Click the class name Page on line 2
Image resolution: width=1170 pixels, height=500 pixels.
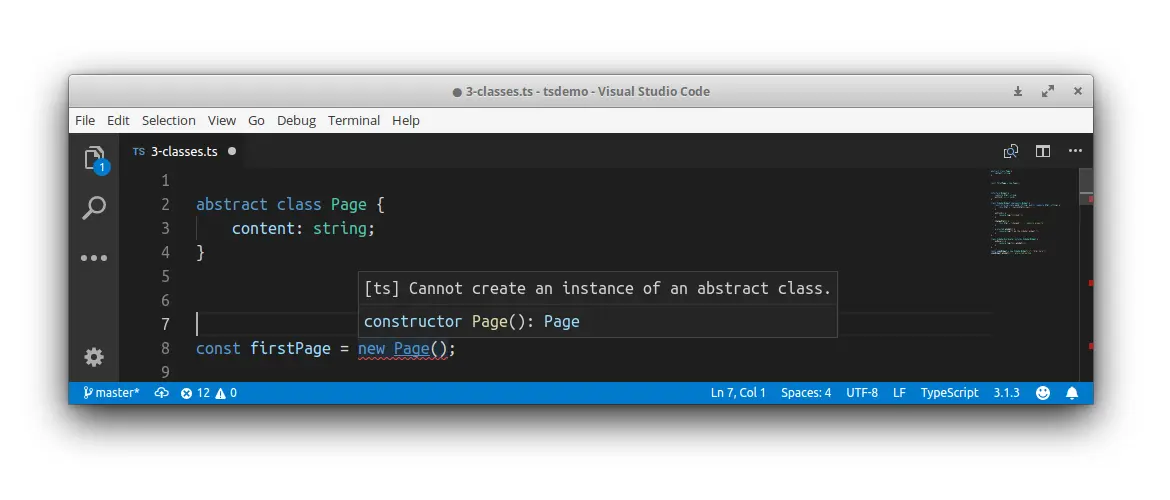pyautogui.click(x=348, y=204)
